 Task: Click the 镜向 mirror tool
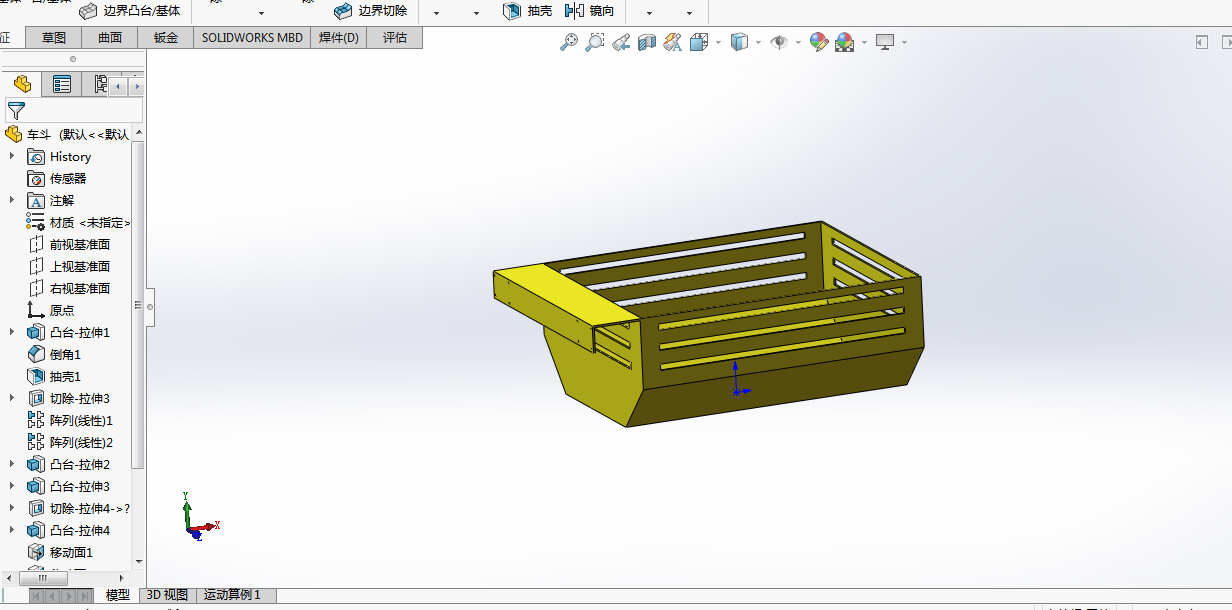click(x=590, y=11)
